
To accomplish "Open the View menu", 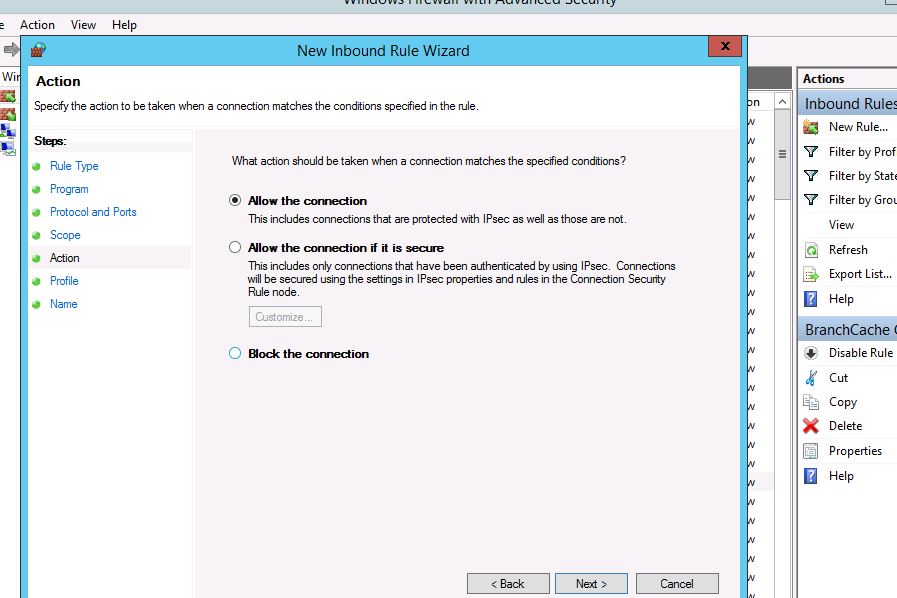I will tap(84, 25).
